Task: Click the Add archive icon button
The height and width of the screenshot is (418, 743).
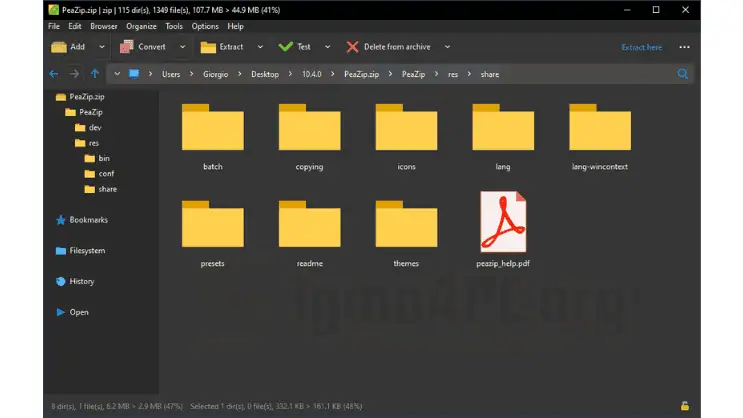Action: [68, 47]
